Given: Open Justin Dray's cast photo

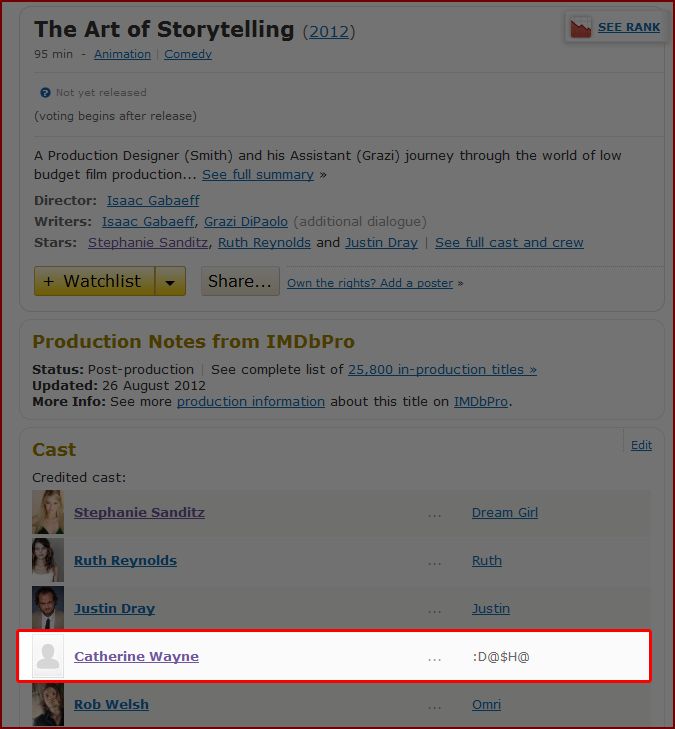Looking at the screenshot, I should (48, 608).
